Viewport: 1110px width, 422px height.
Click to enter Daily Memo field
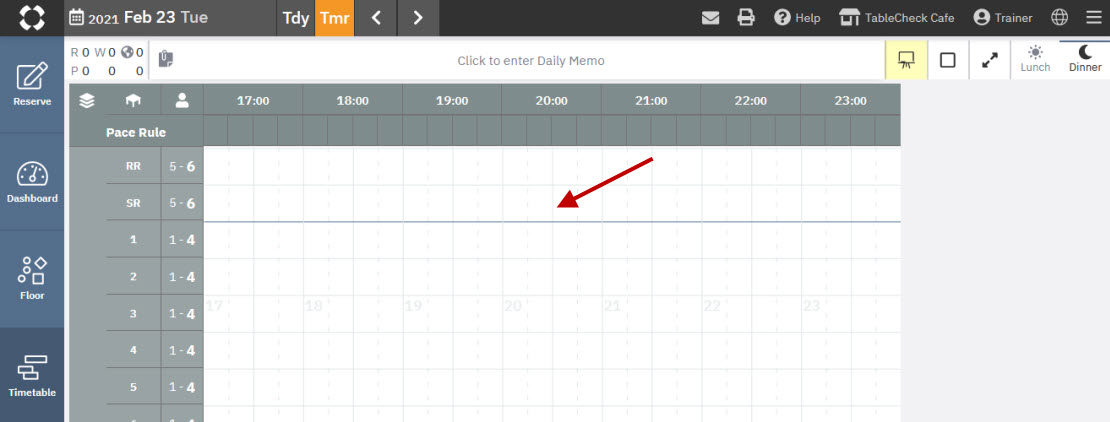click(531, 61)
